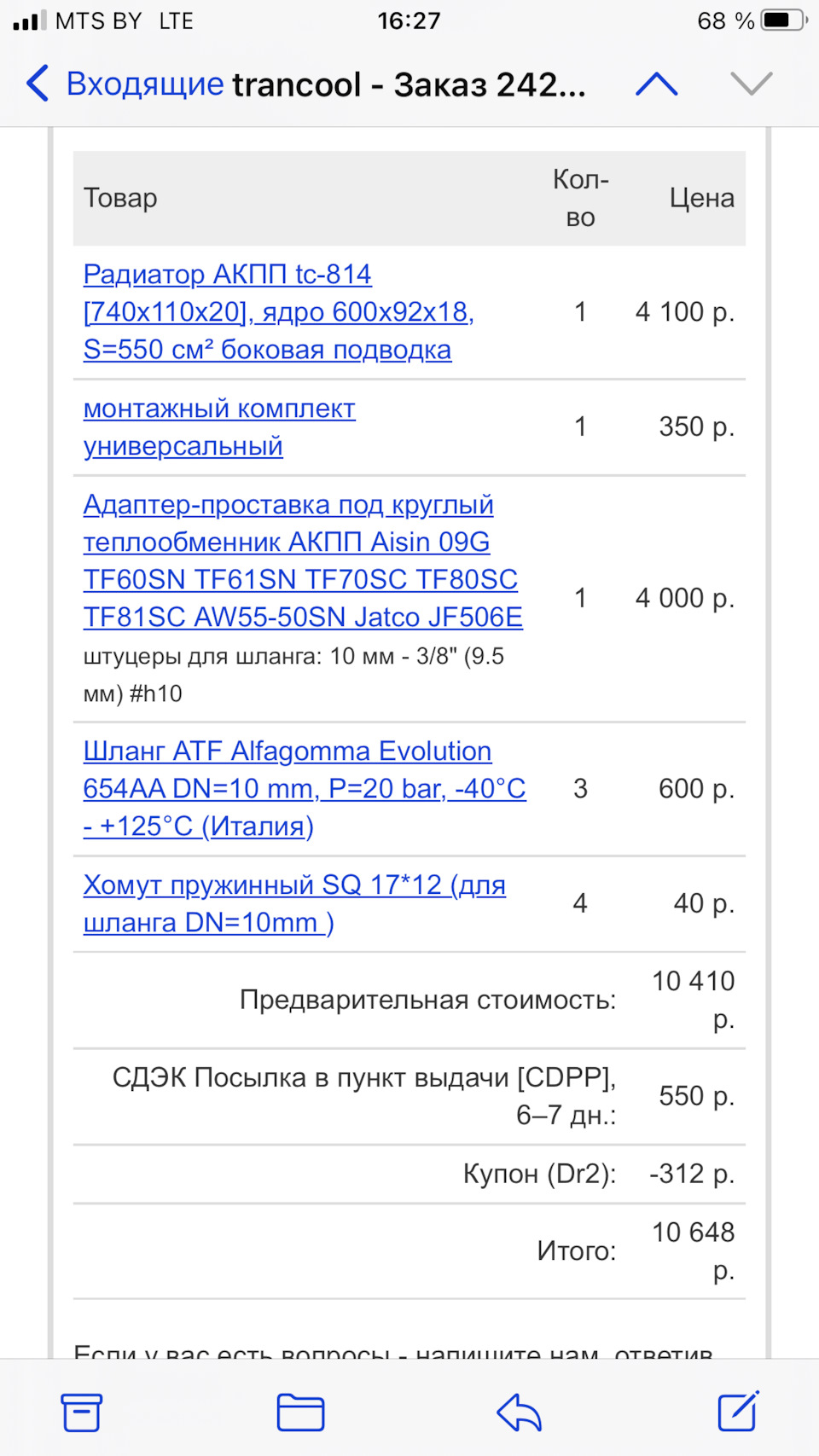Screen dimensions: 819x1456
Task: Open the Move to Folder icon
Action: [300, 1412]
